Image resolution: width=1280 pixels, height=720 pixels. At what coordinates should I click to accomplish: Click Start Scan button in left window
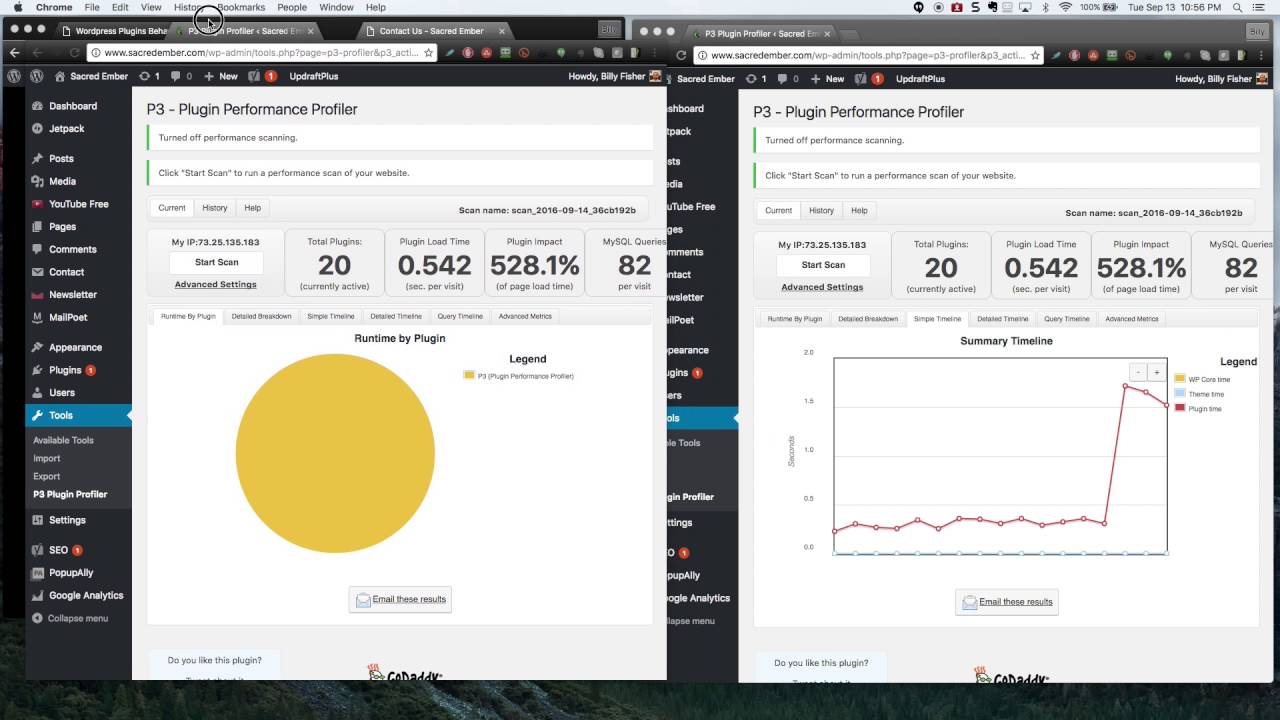click(217, 262)
